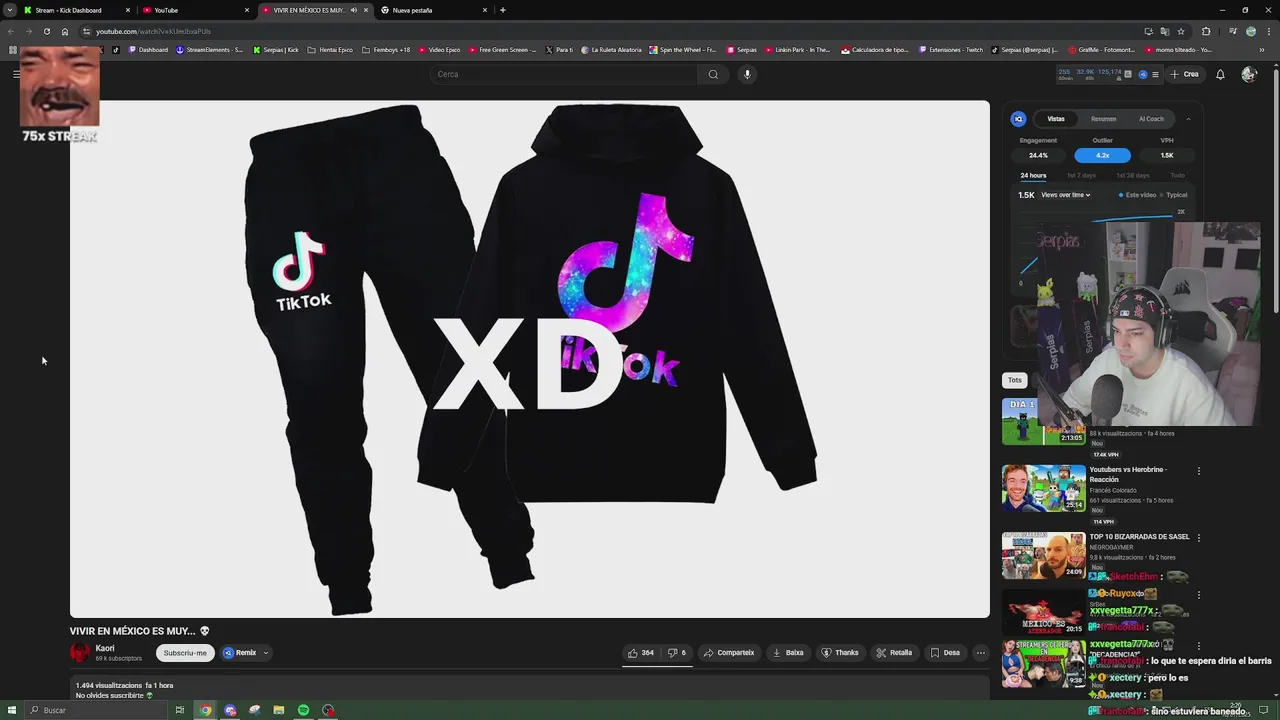The height and width of the screenshot is (720, 1280).
Task: Click the Desa save button
Action: point(945,653)
